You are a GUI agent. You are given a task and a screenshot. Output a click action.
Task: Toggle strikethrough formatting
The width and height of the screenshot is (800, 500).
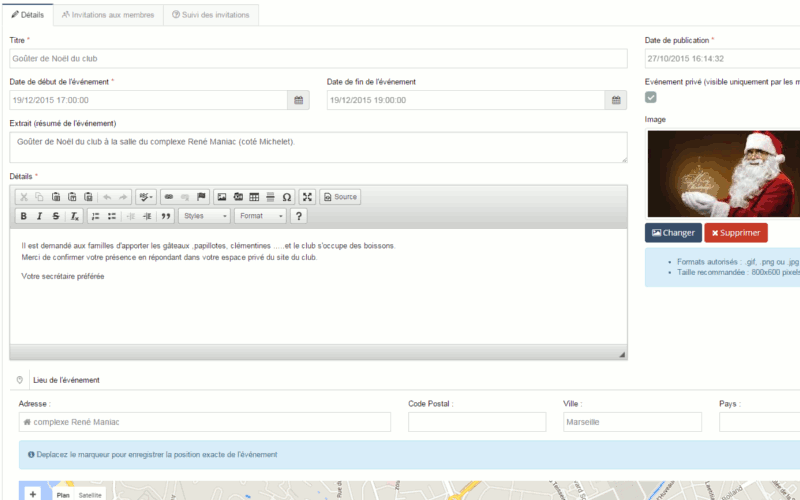coord(56,216)
